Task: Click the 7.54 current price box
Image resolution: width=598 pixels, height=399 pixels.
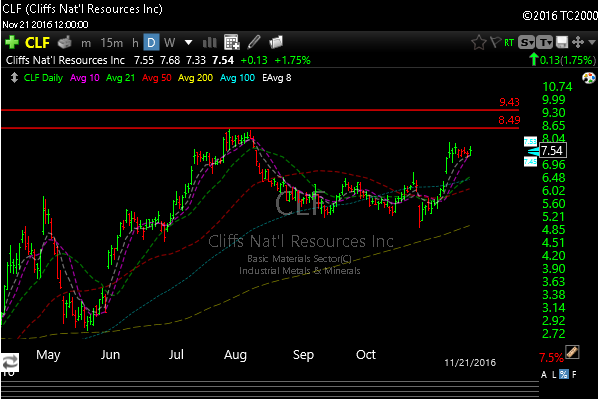Action: [x=552, y=150]
